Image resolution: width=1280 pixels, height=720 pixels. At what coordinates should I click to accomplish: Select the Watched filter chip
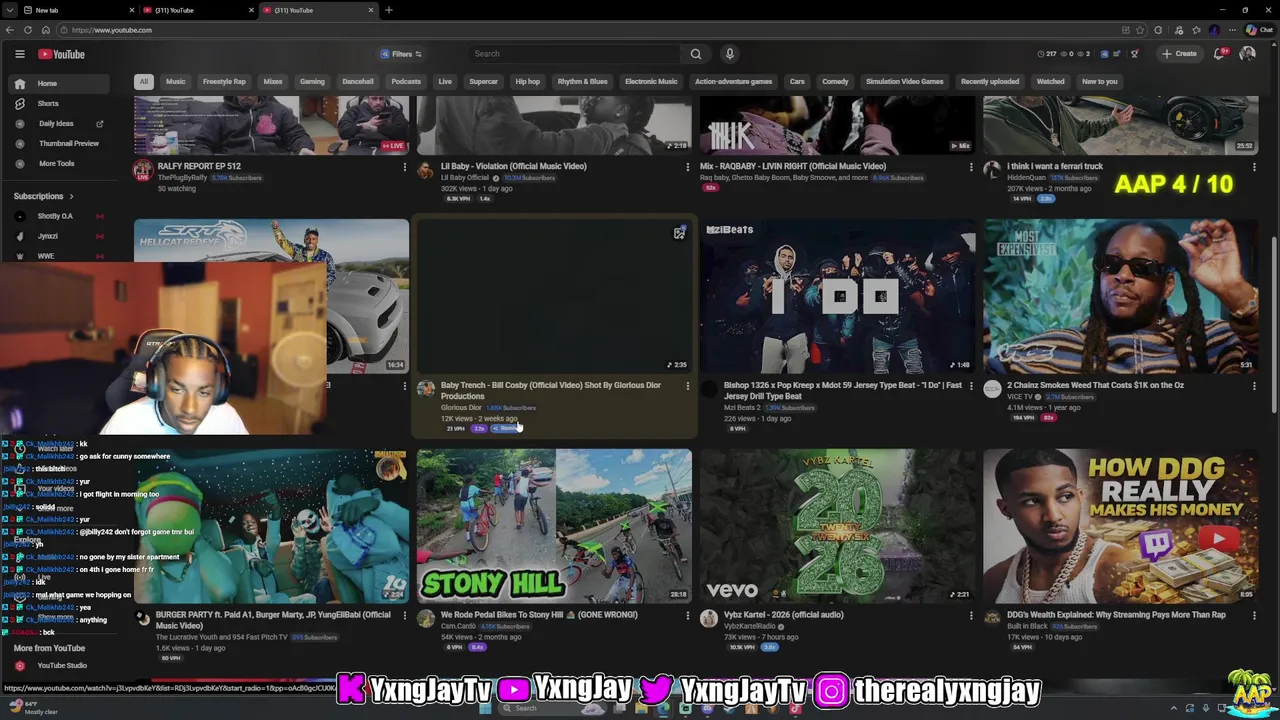click(x=1050, y=82)
